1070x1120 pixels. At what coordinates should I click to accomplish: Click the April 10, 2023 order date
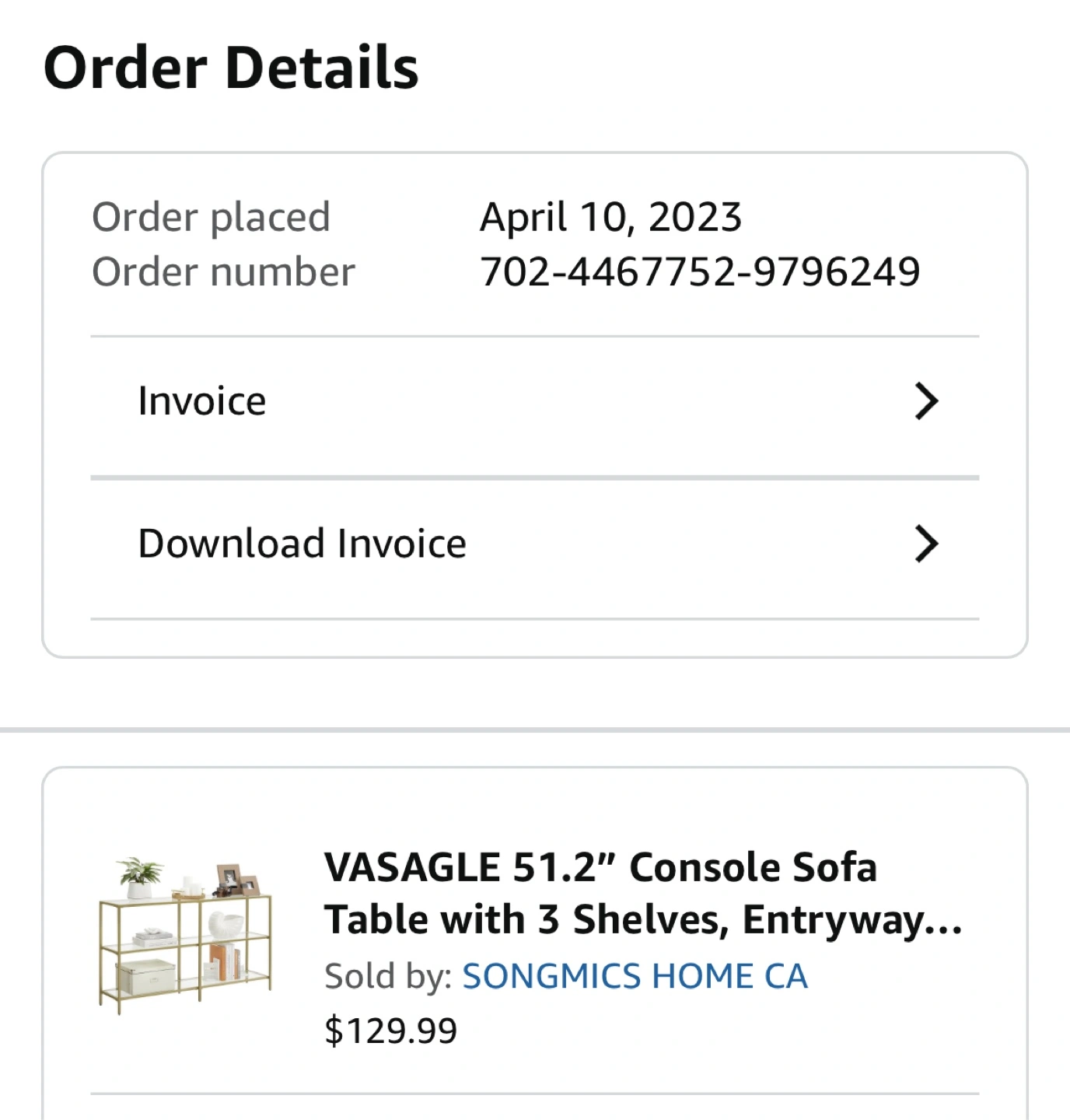coord(610,217)
